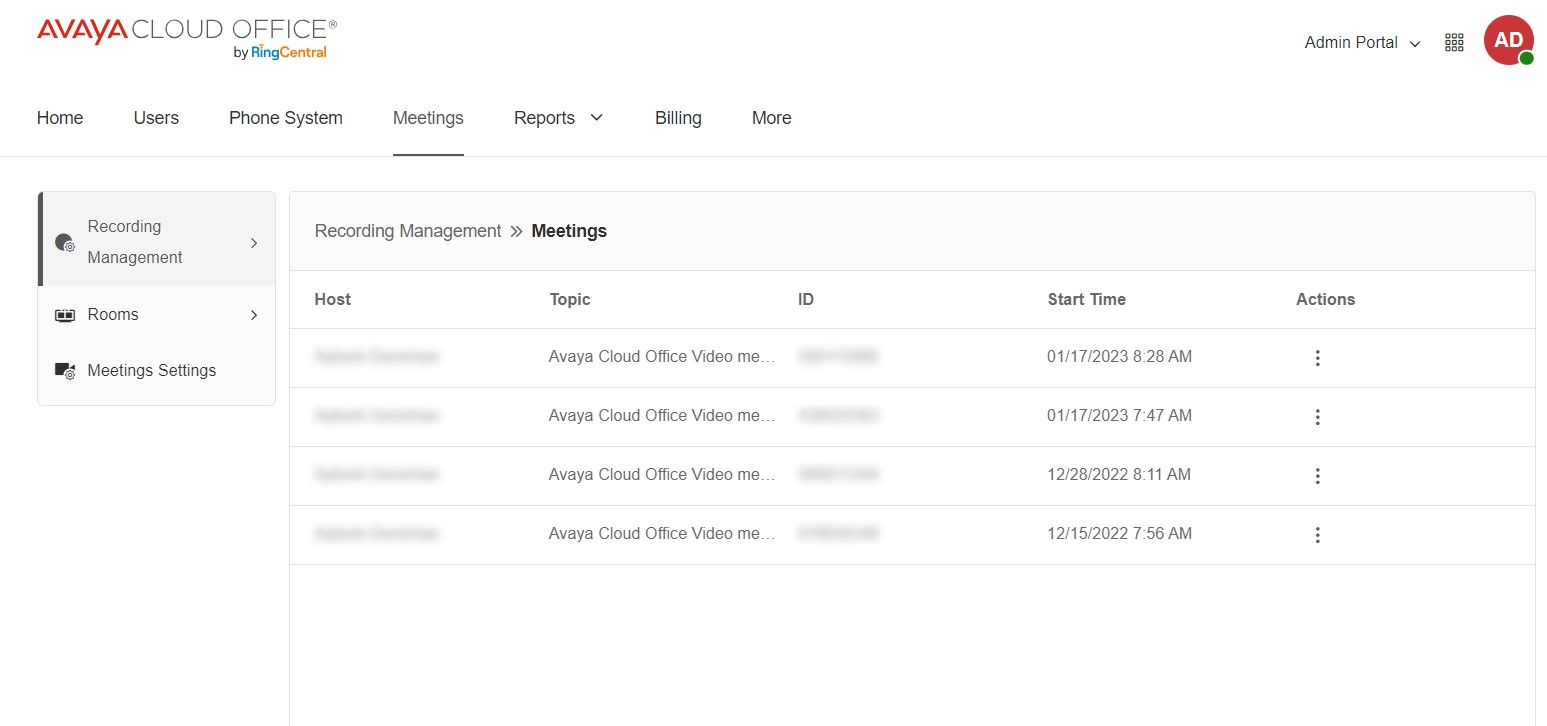Click Recording Management breadcrumb link
This screenshot has height=726, width=1547.
pyautogui.click(x=408, y=231)
